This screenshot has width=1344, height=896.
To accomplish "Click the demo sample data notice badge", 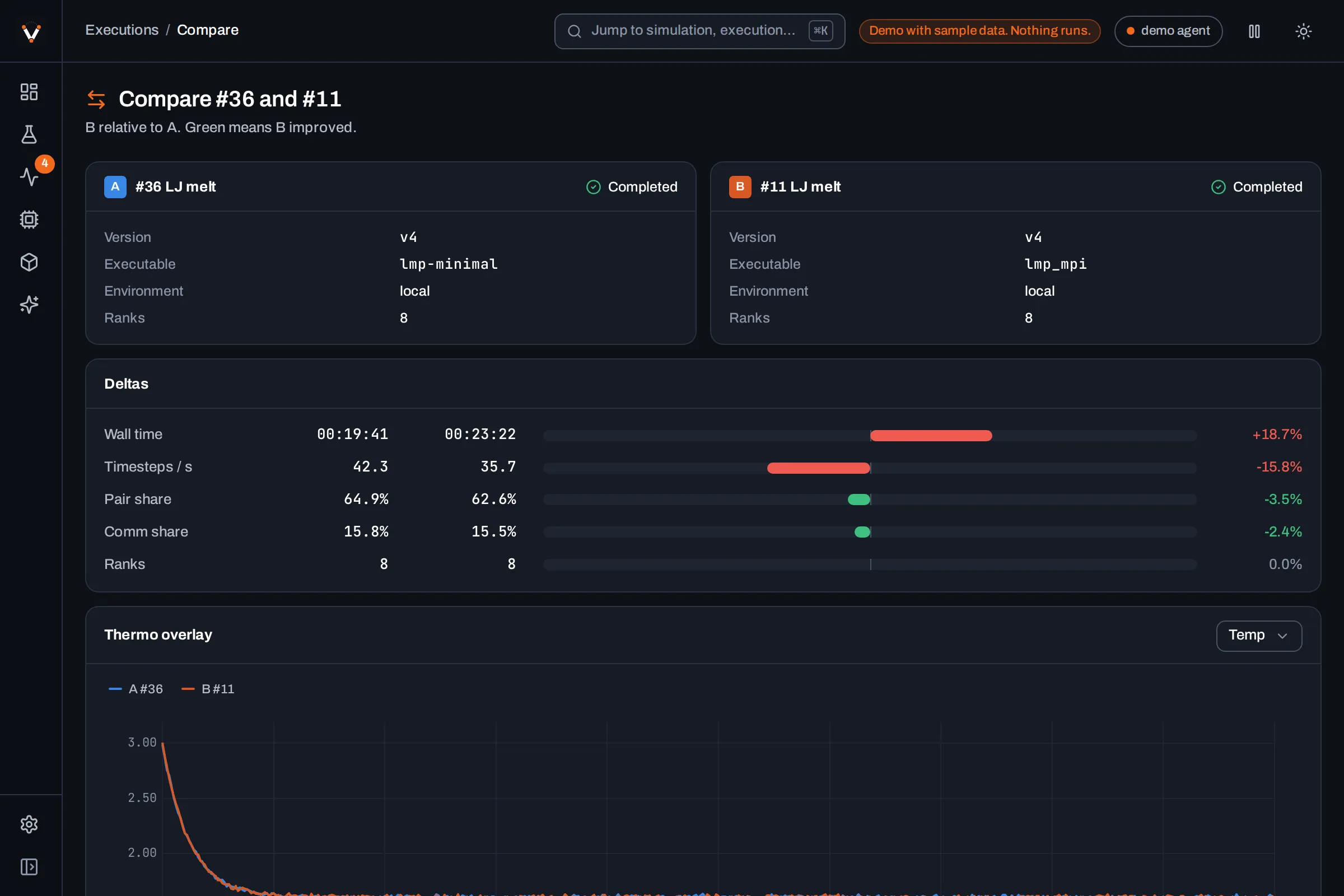I will coord(979,31).
